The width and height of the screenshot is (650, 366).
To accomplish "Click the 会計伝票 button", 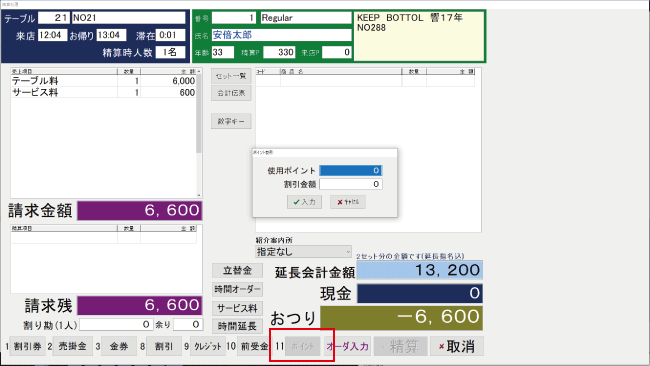I will [231, 93].
